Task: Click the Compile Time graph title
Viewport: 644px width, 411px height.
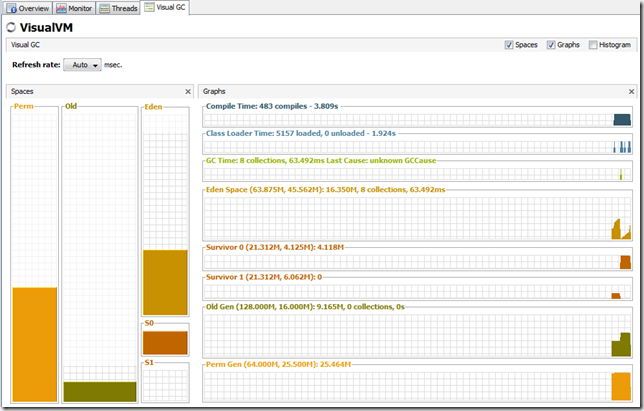Action: coord(272,106)
